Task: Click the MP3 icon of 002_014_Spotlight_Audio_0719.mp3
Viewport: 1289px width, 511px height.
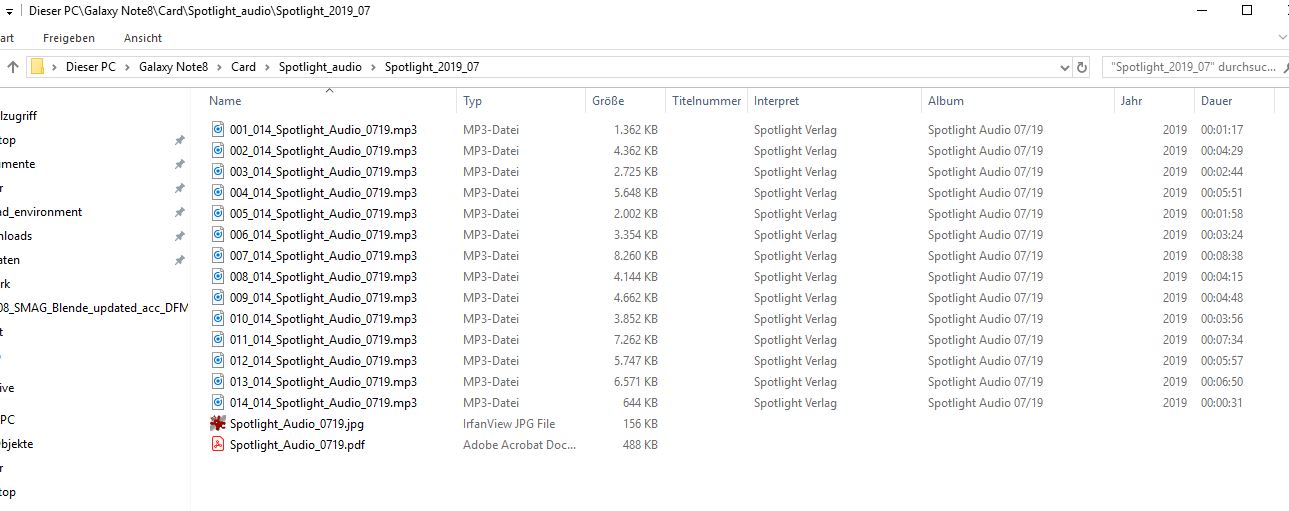Action: click(x=218, y=151)
